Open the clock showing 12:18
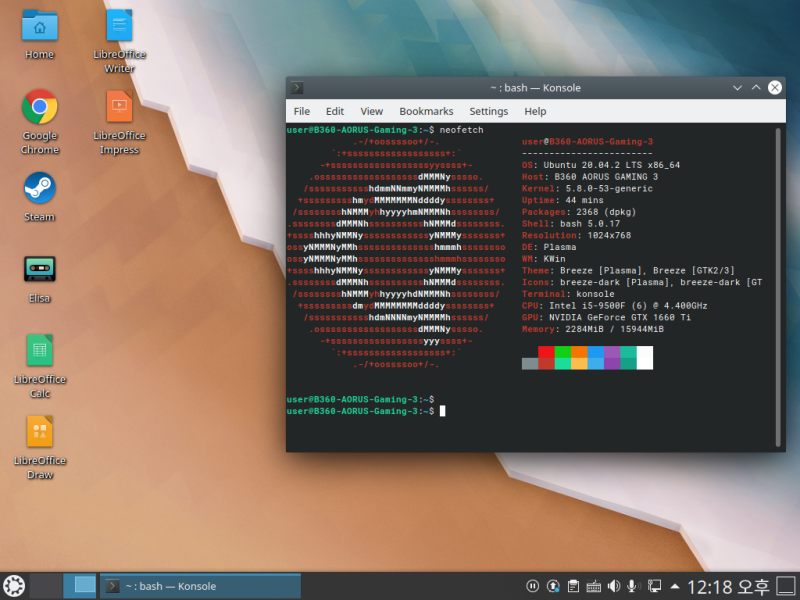Viewport: 800px width, 600px height. [x=728, y=587]
